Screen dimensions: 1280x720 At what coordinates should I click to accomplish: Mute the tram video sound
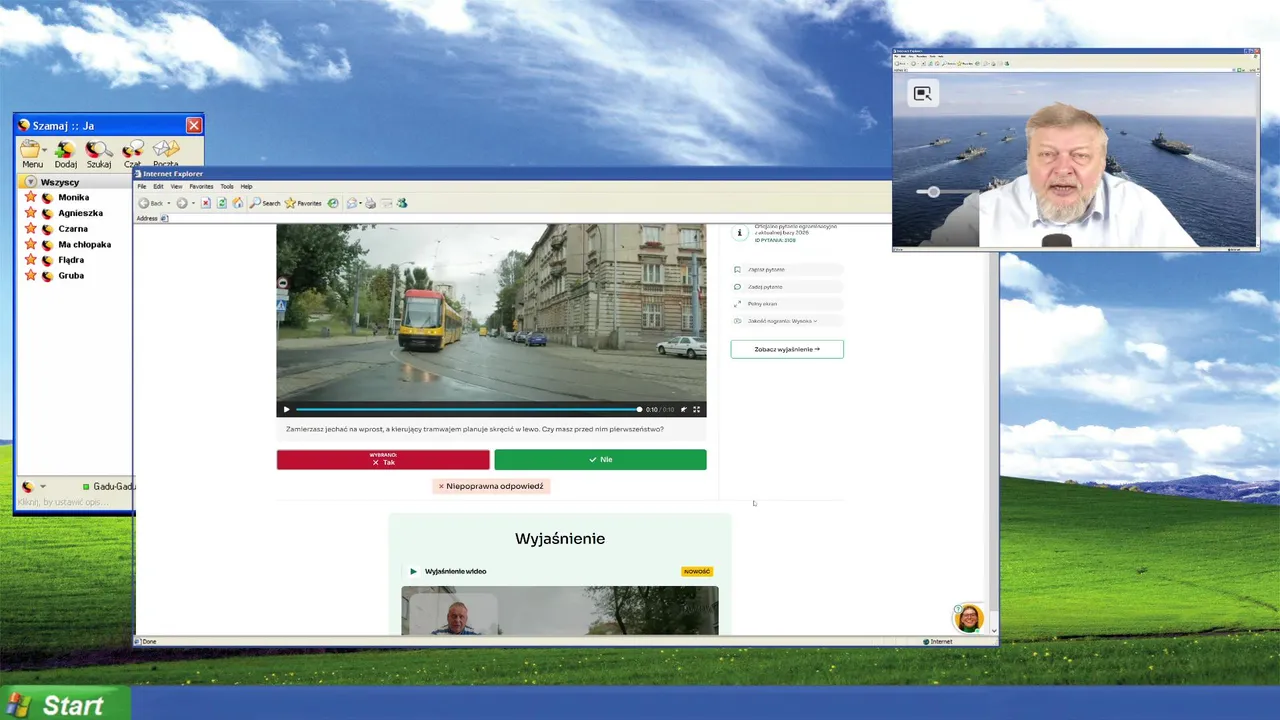click(x=684, y=409)
